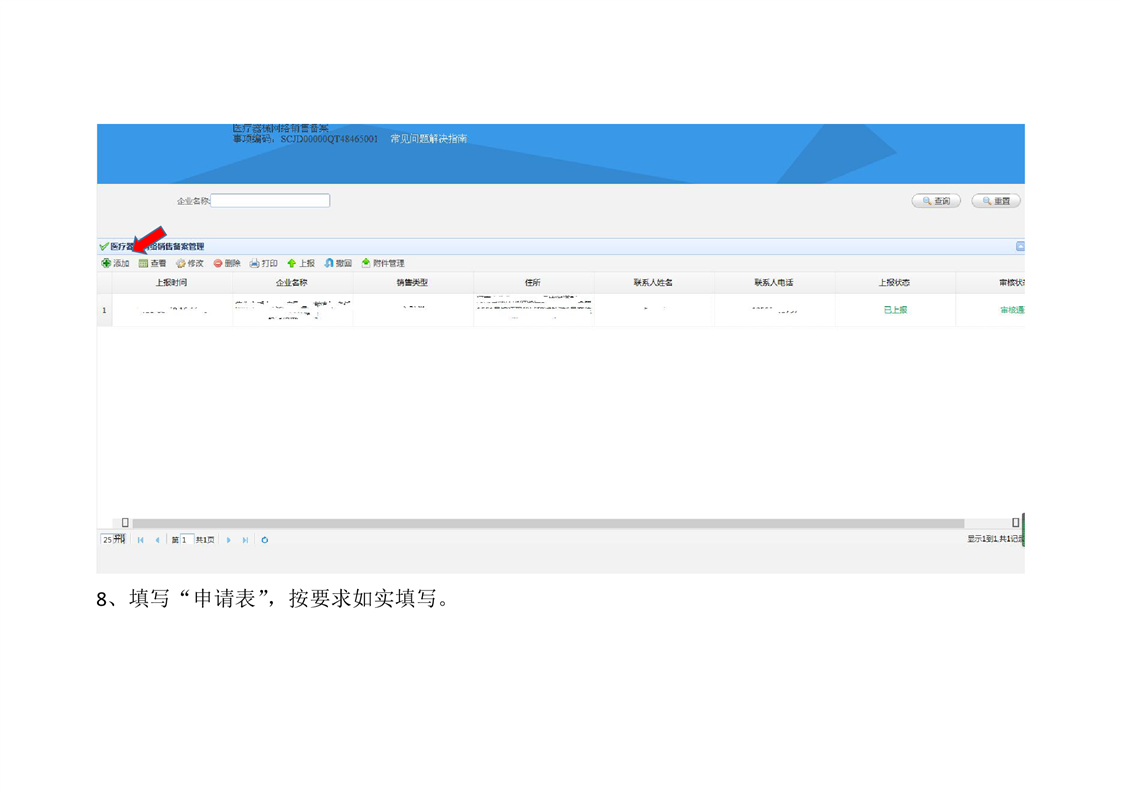Go to the first page of results

[x=140, y=540]
